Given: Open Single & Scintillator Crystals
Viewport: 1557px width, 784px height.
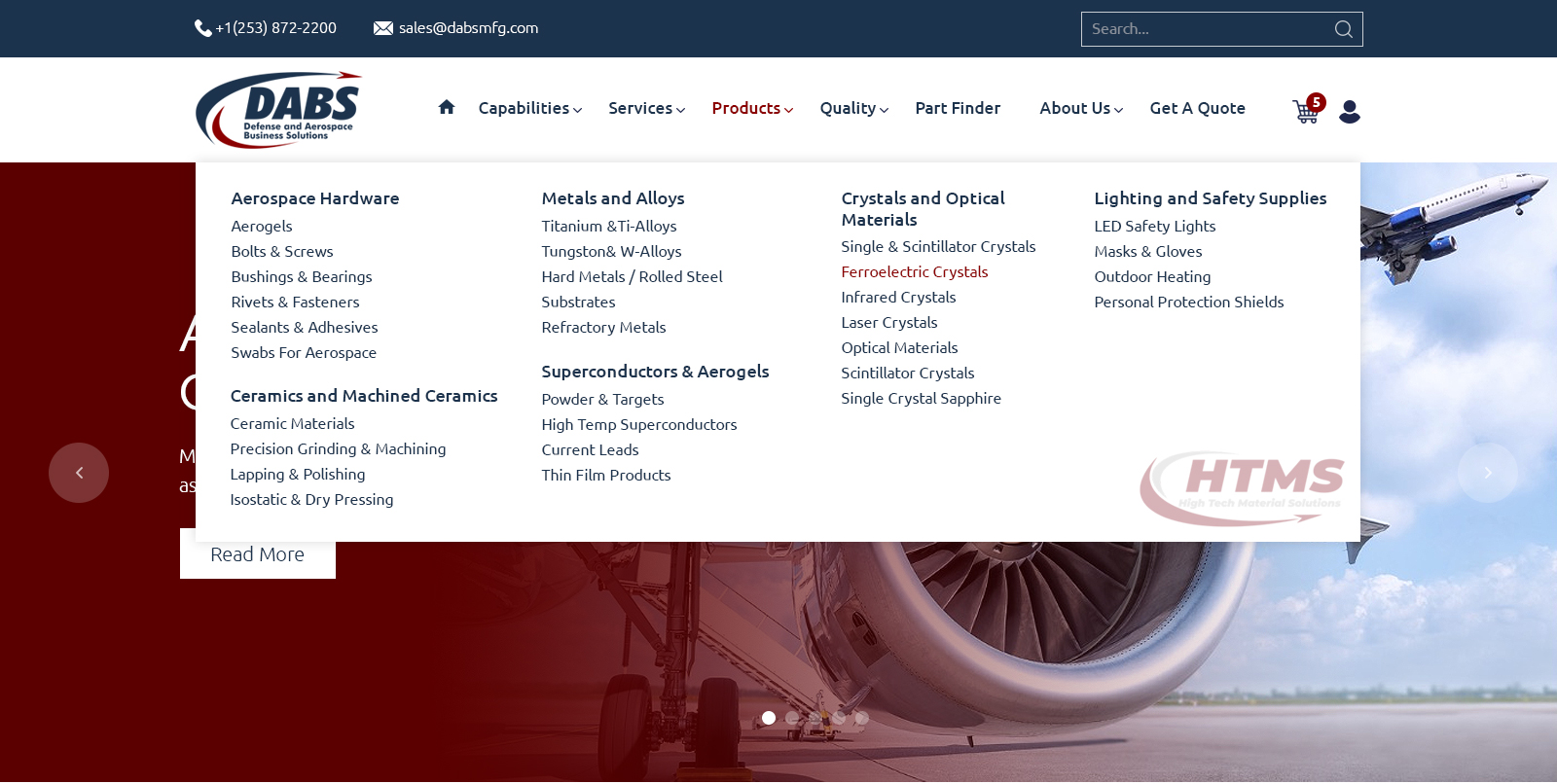Looking at the screenshot, I should pyautogui.click(x=938, y=246).
